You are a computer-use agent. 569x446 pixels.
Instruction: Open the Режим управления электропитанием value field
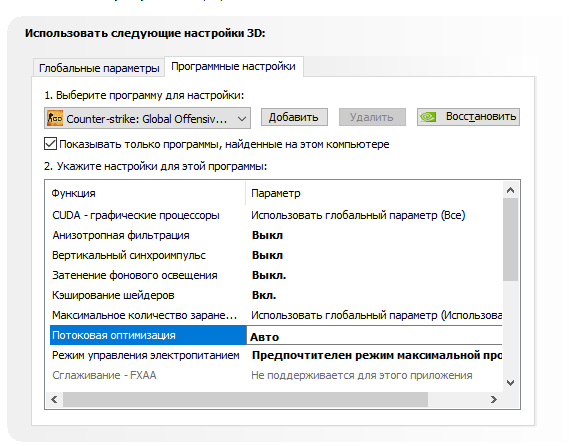tap(376, 355)
